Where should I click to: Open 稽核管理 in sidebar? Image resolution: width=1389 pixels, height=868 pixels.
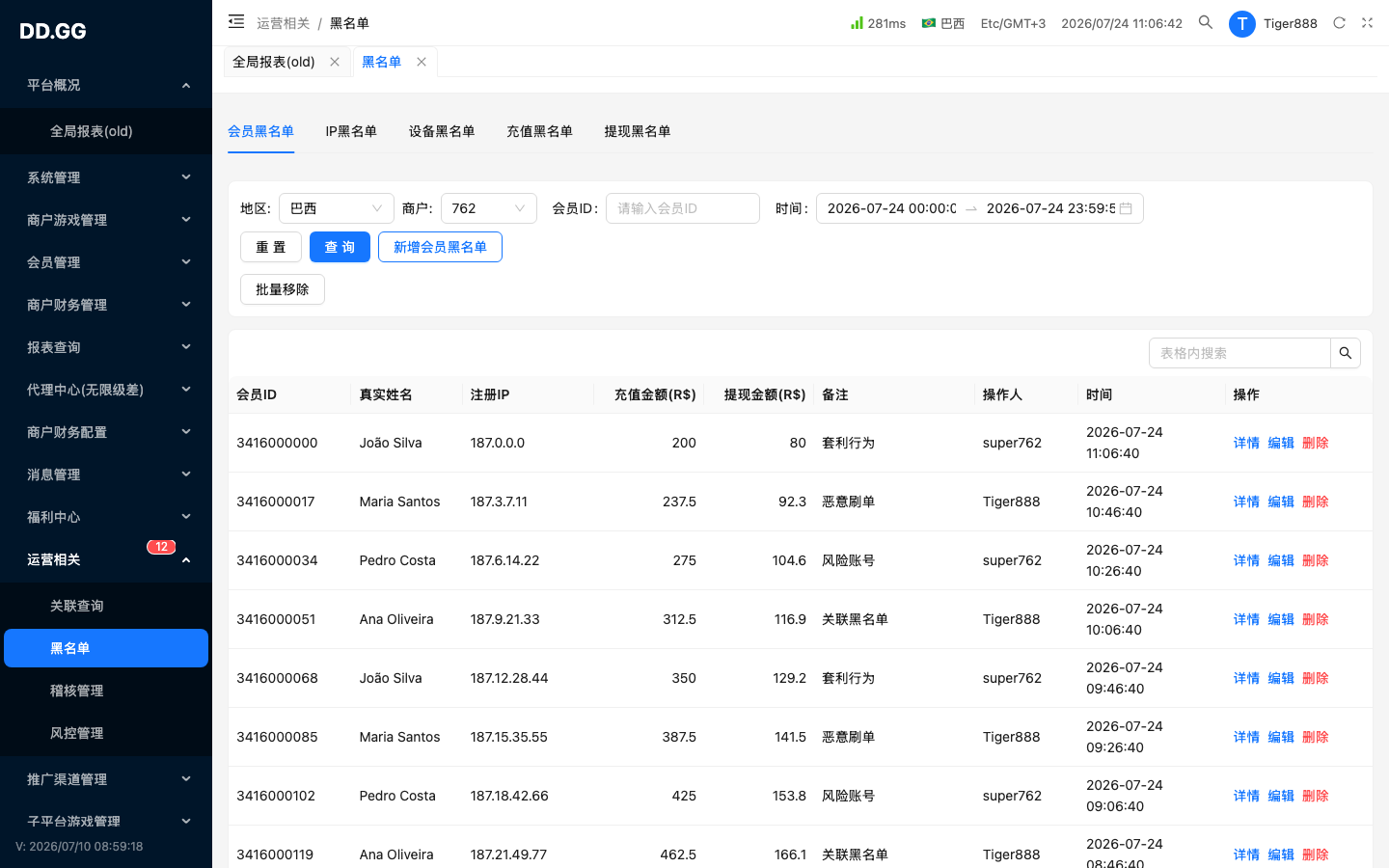(x=106, y=691)
